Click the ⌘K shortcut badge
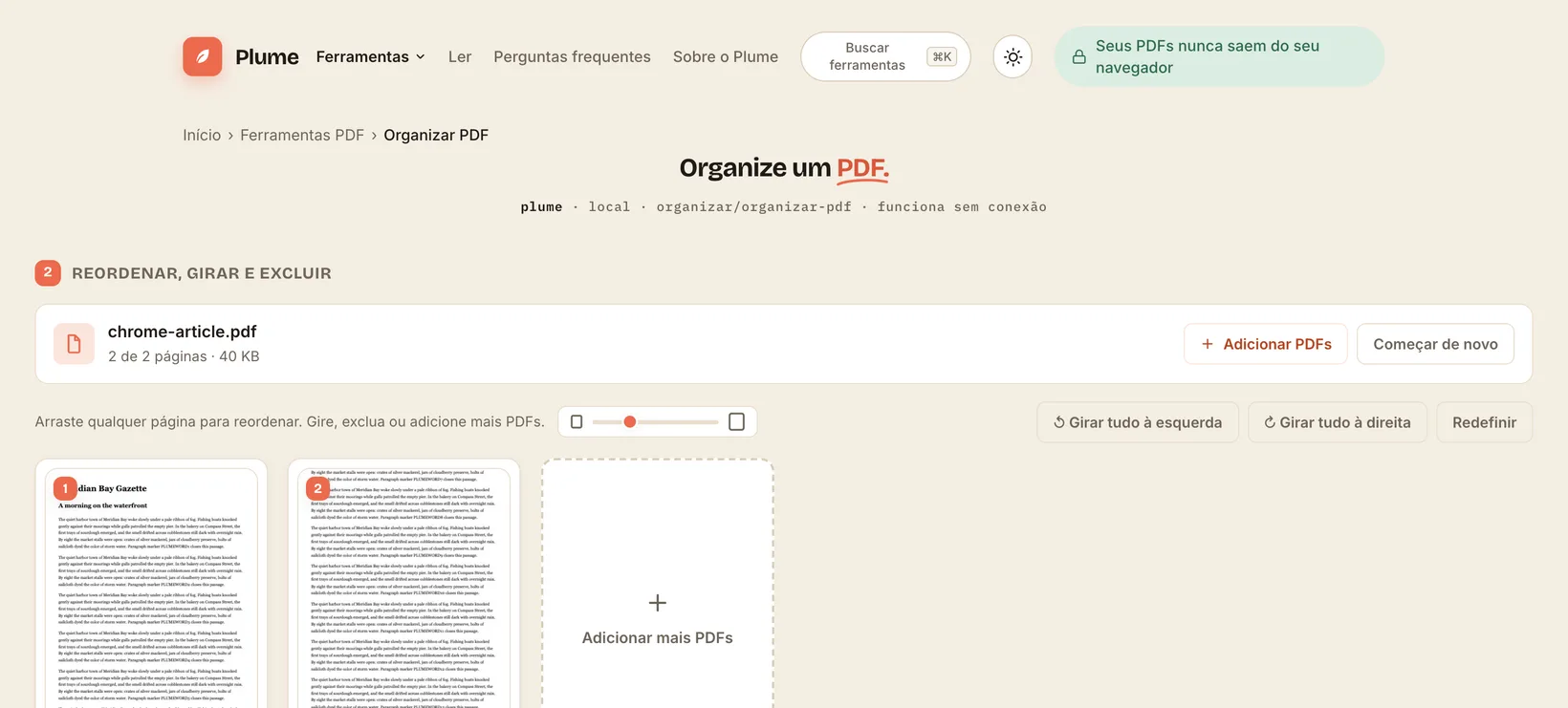1568x708 pixels. pos(942,56)
